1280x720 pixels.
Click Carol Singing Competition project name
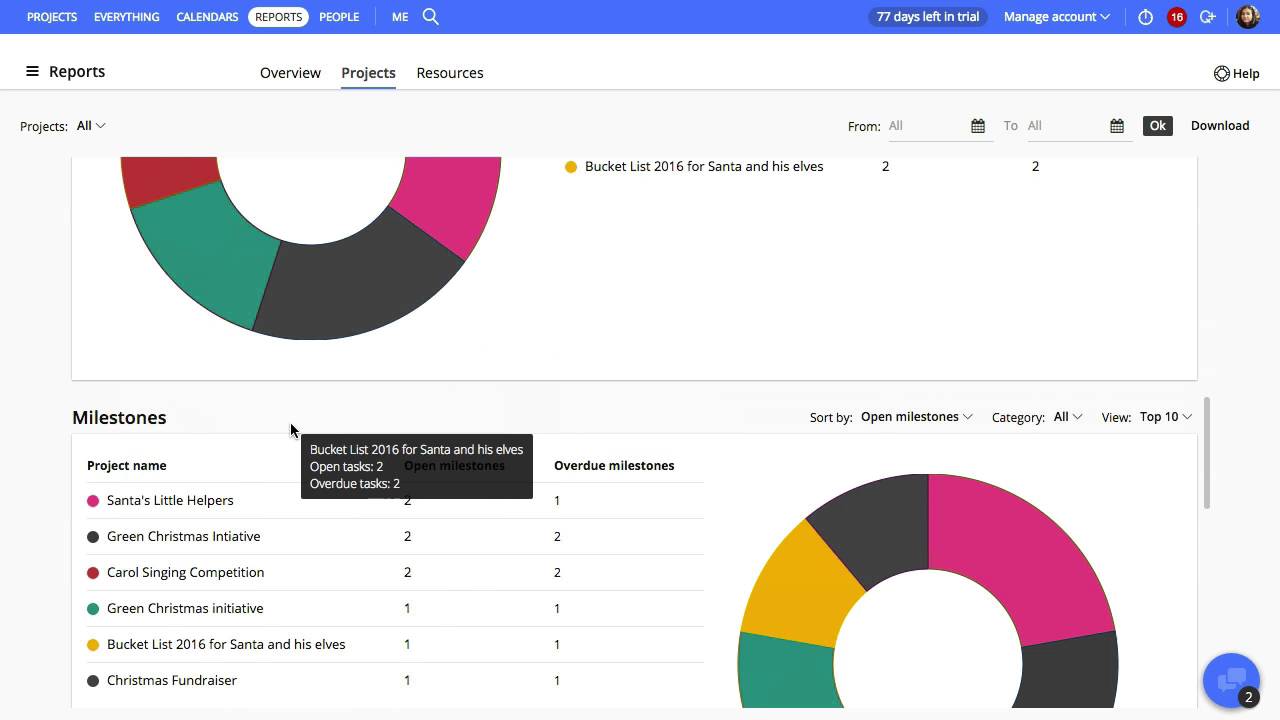click(x=186, y=573)
